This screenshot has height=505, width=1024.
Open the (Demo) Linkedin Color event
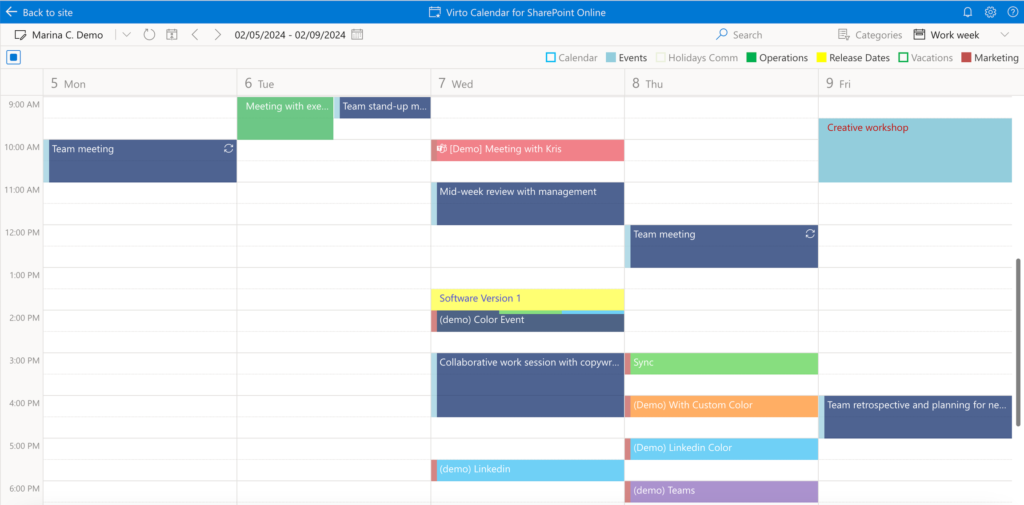[721, 449]
